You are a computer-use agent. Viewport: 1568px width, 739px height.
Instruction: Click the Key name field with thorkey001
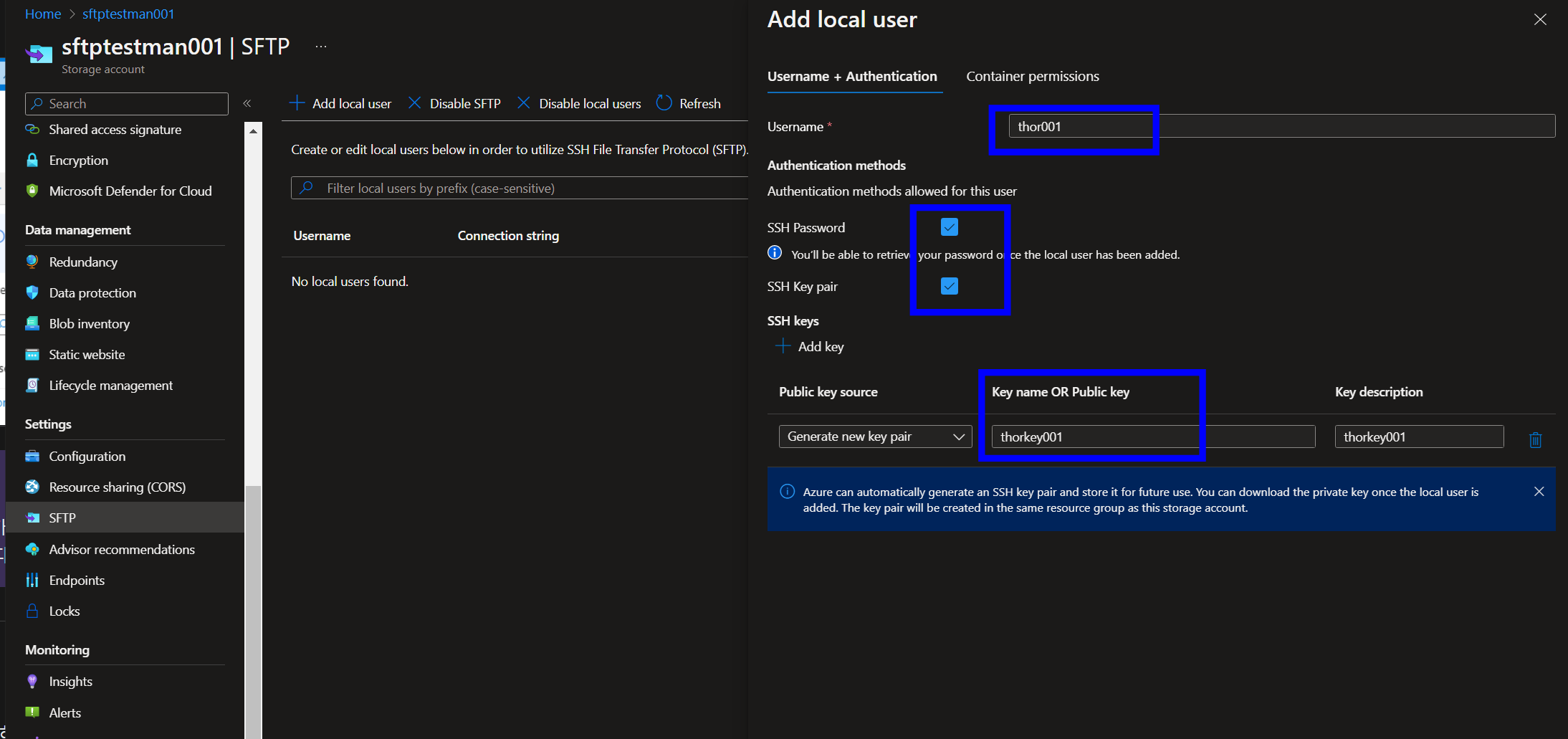point(1154,437)
